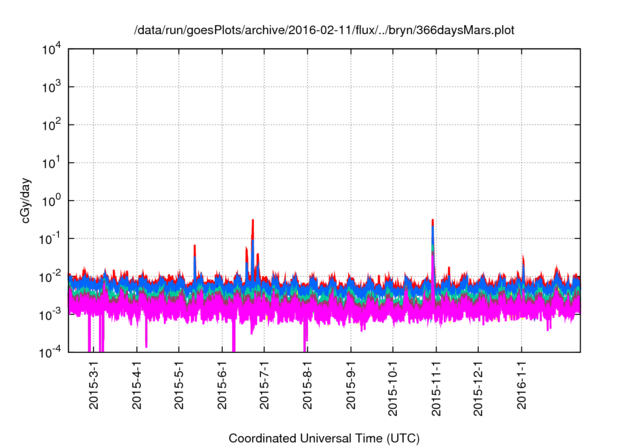Click the 2015-10-1 date label
Viewport: 640px width, 448px height.
click(393, 389)
